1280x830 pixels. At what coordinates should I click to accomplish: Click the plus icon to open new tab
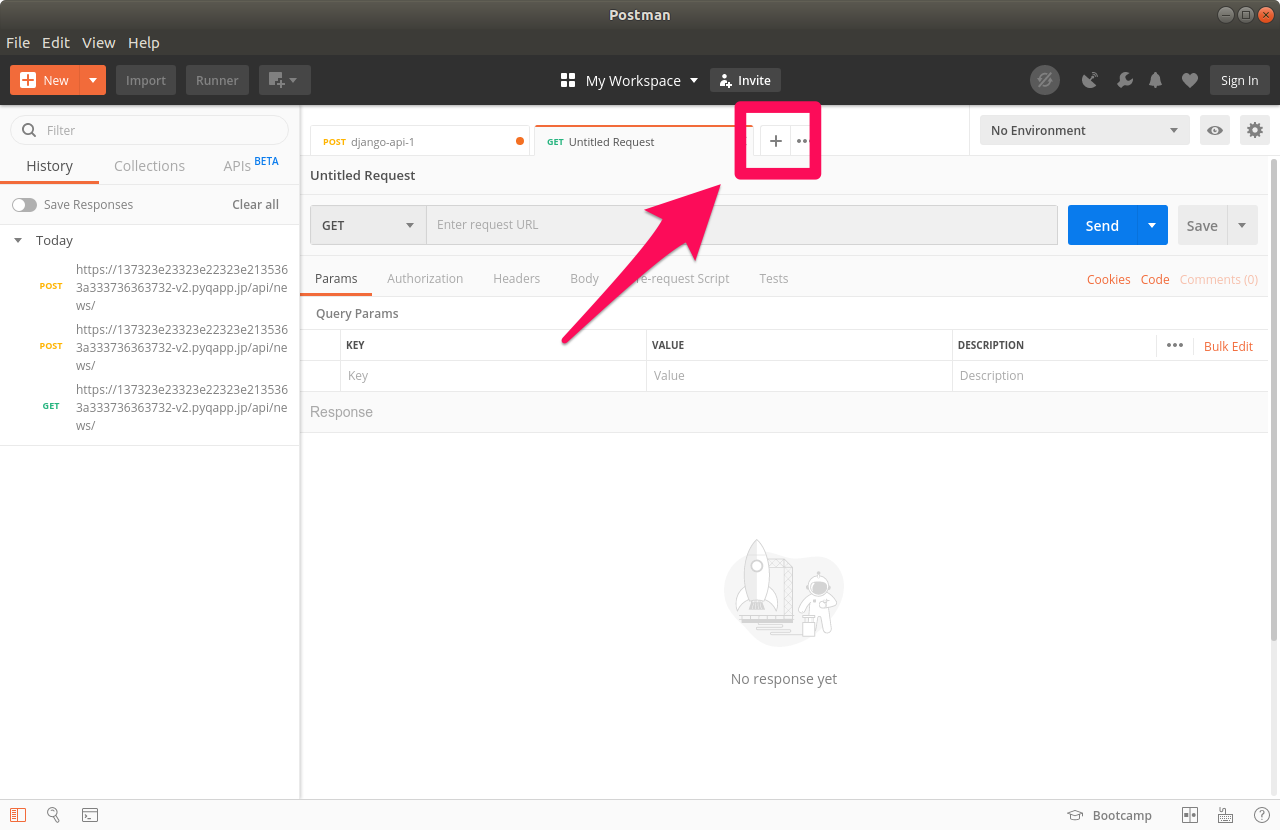point(775,141)
